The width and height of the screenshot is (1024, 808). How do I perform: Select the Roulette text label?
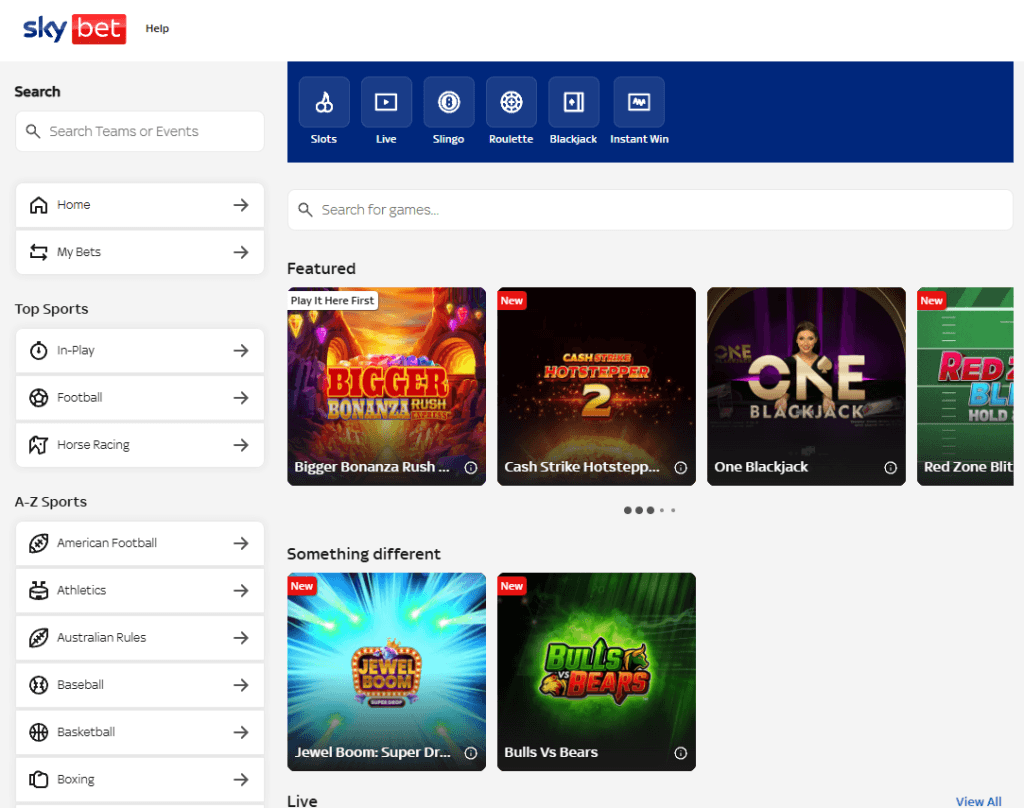(511, 139)
